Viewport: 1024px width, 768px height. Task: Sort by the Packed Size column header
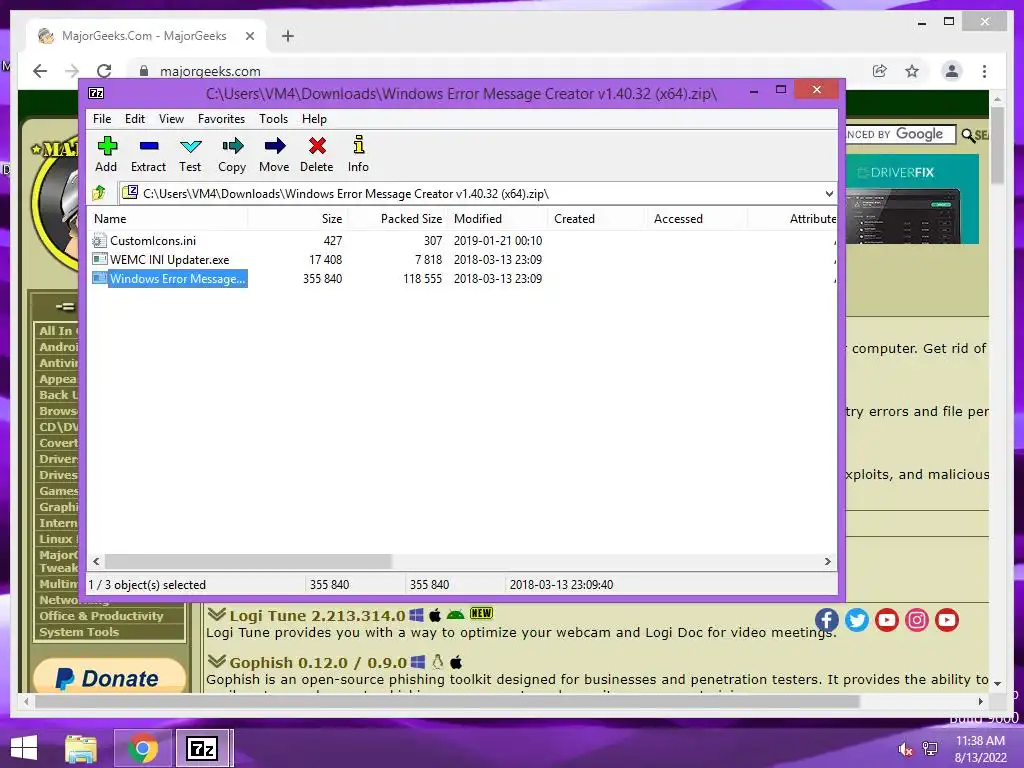coord(397,219)
